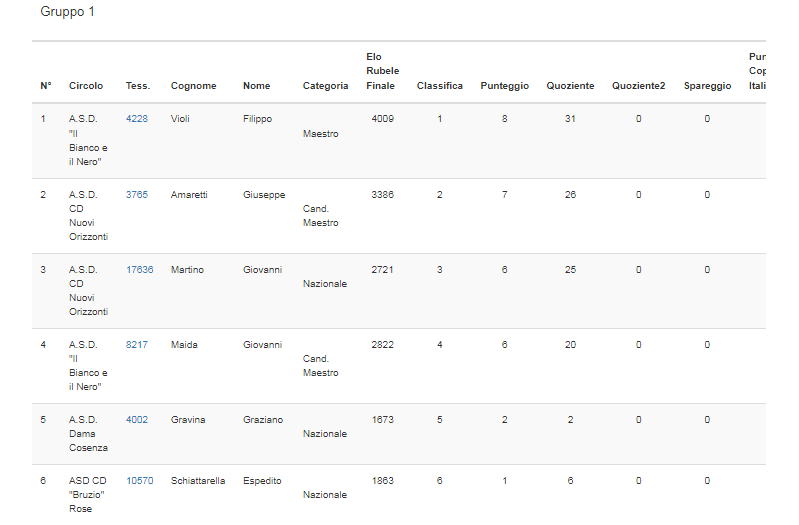
Task: Click the Circolo column header
Action: (85, 86)
